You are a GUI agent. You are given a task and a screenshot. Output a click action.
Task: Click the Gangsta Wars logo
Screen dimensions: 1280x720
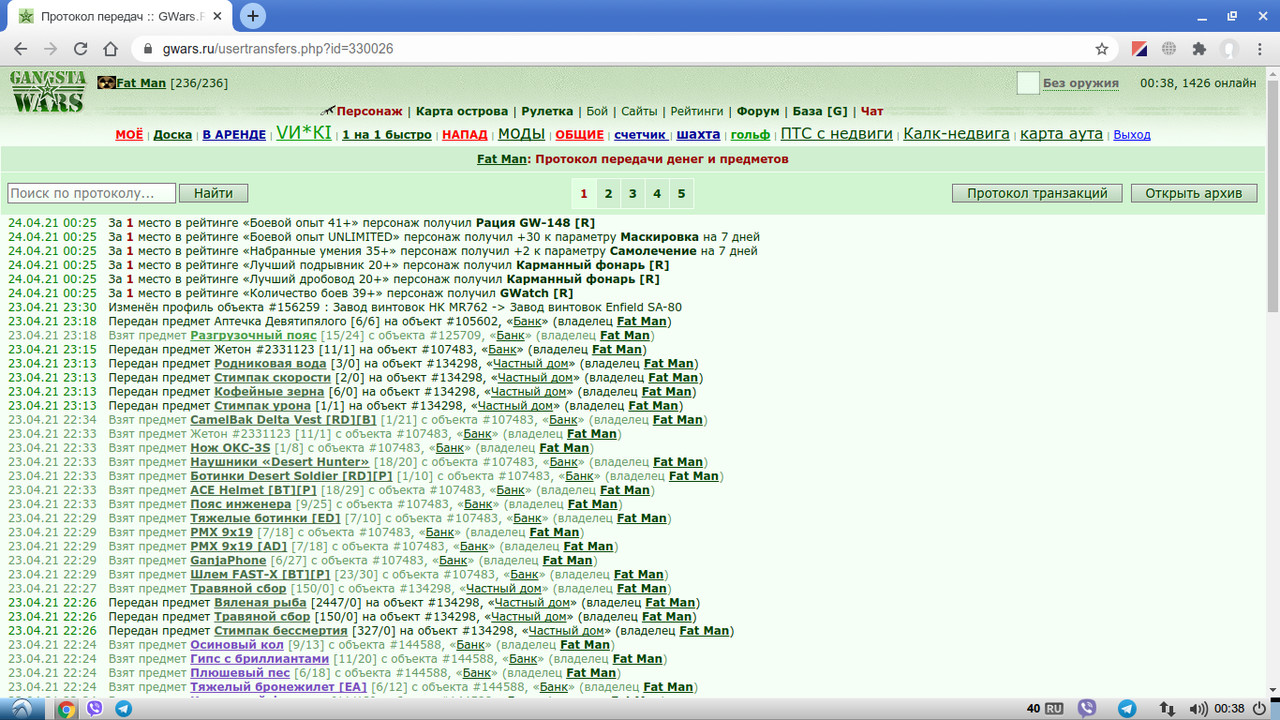click(47, 92)
